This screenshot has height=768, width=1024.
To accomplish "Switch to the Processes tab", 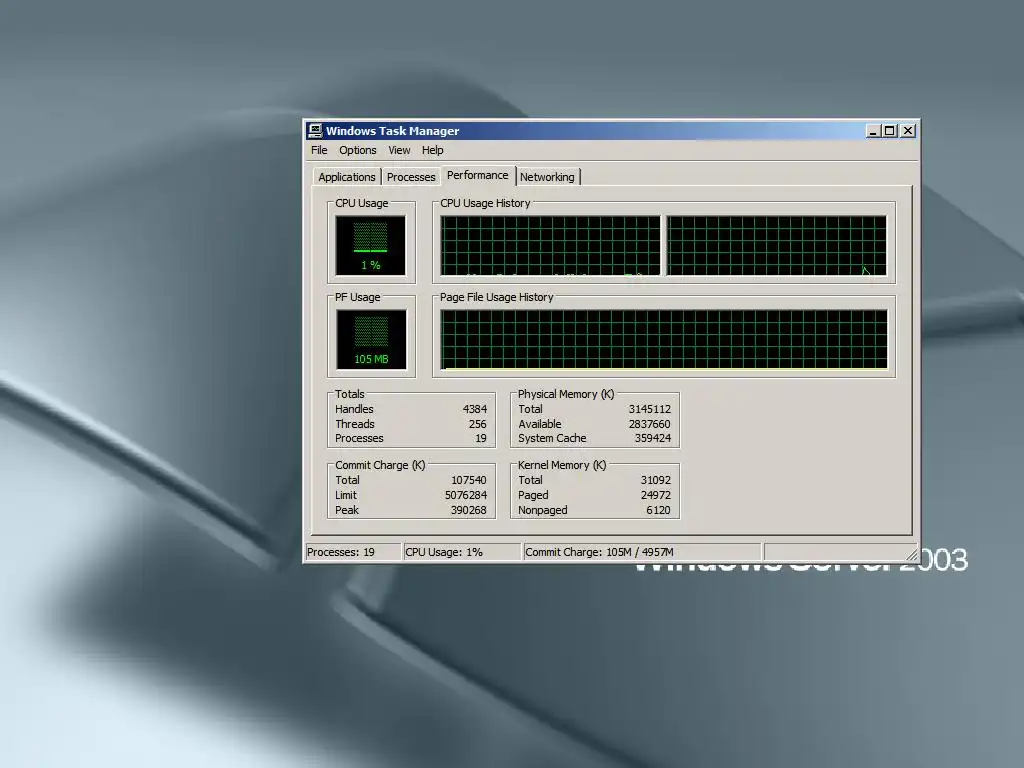I will [x=411, y=177].
